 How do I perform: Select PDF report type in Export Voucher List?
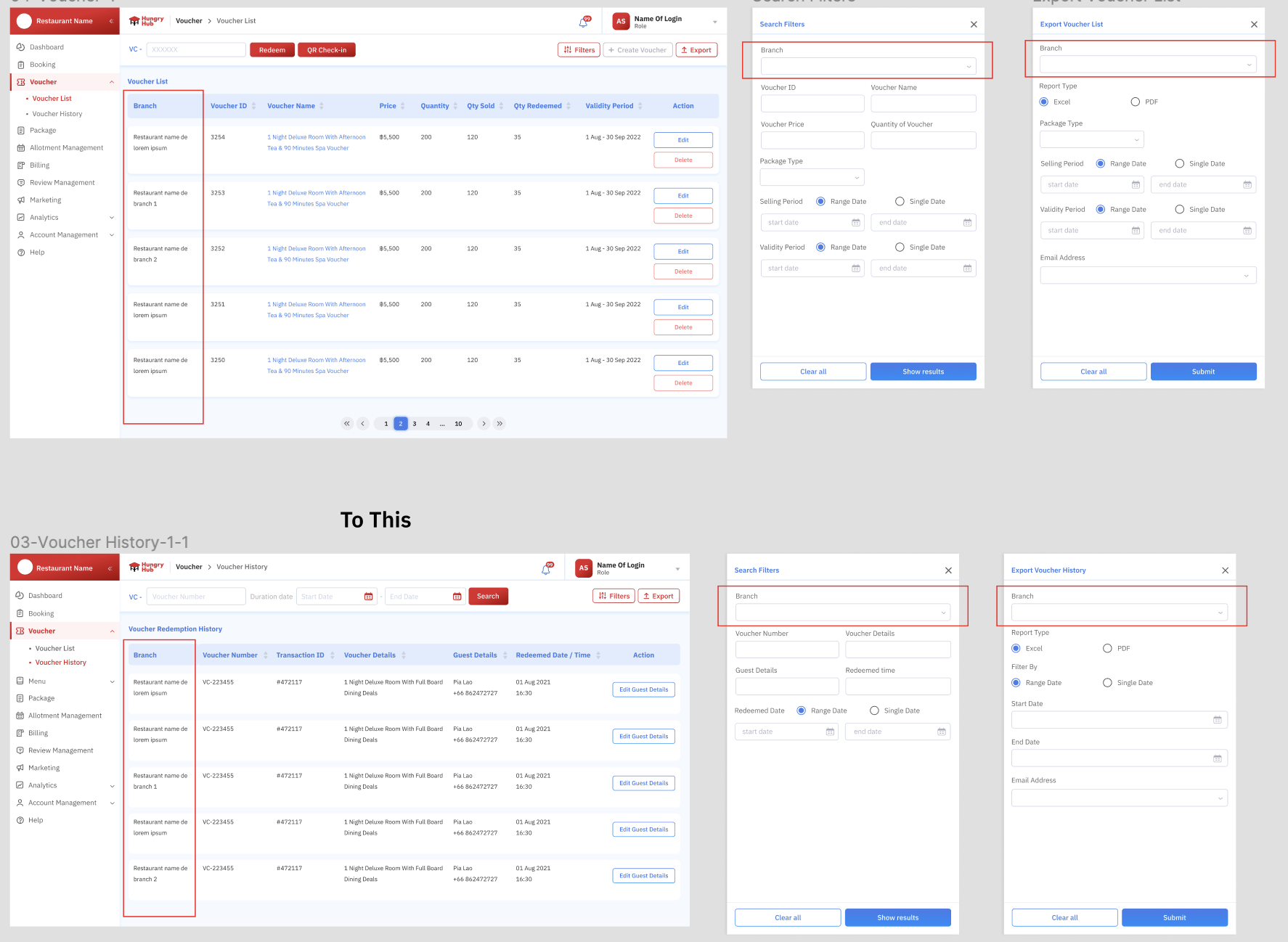coord(1136,102)
